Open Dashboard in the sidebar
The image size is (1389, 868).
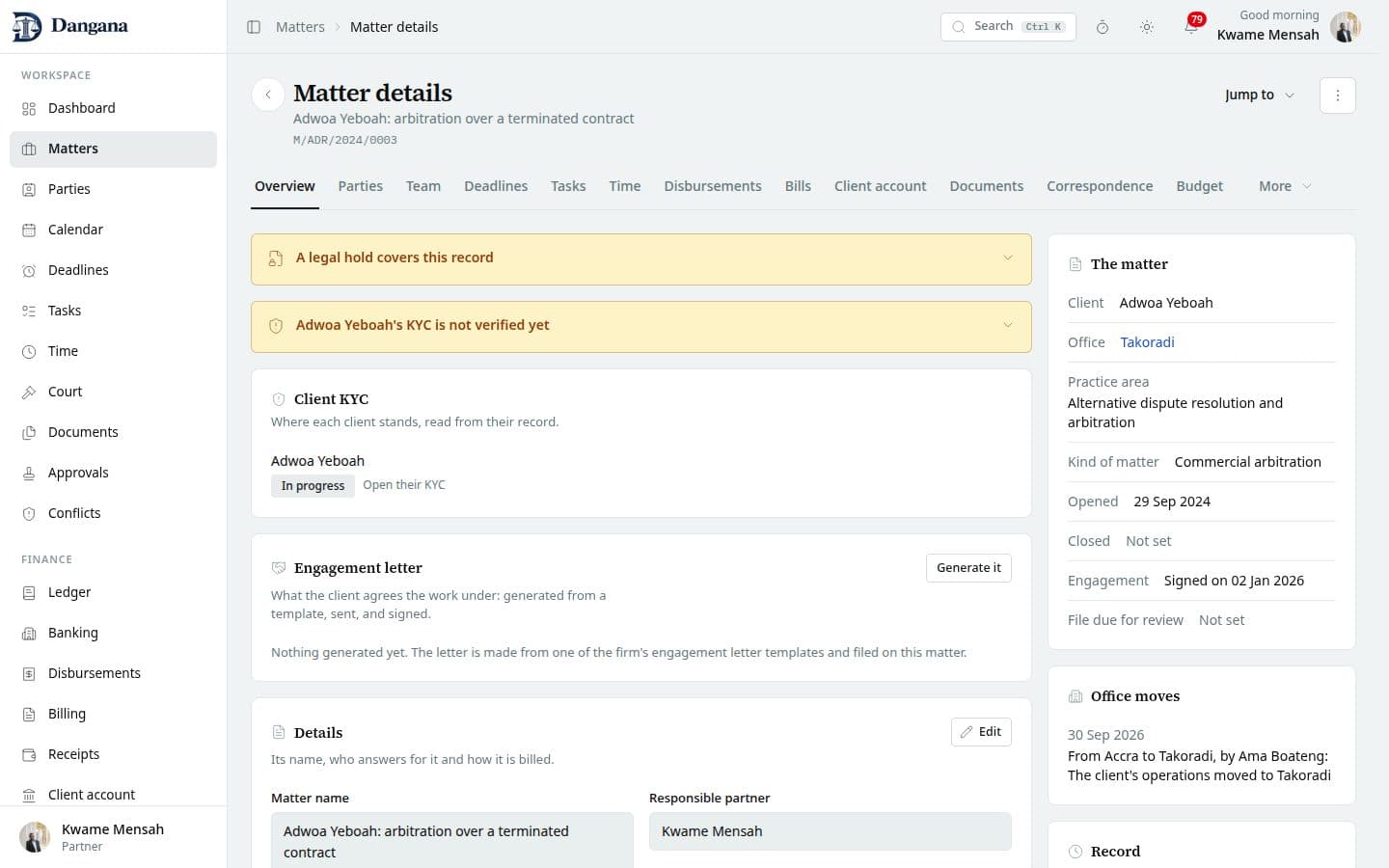(x=113, y=108)
